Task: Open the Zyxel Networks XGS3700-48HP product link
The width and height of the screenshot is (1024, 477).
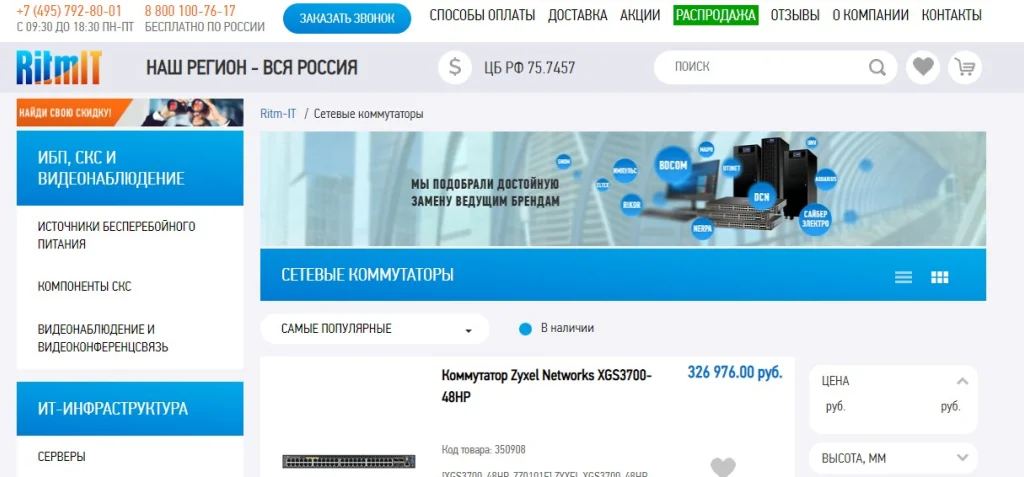Action: click(547, 386)
